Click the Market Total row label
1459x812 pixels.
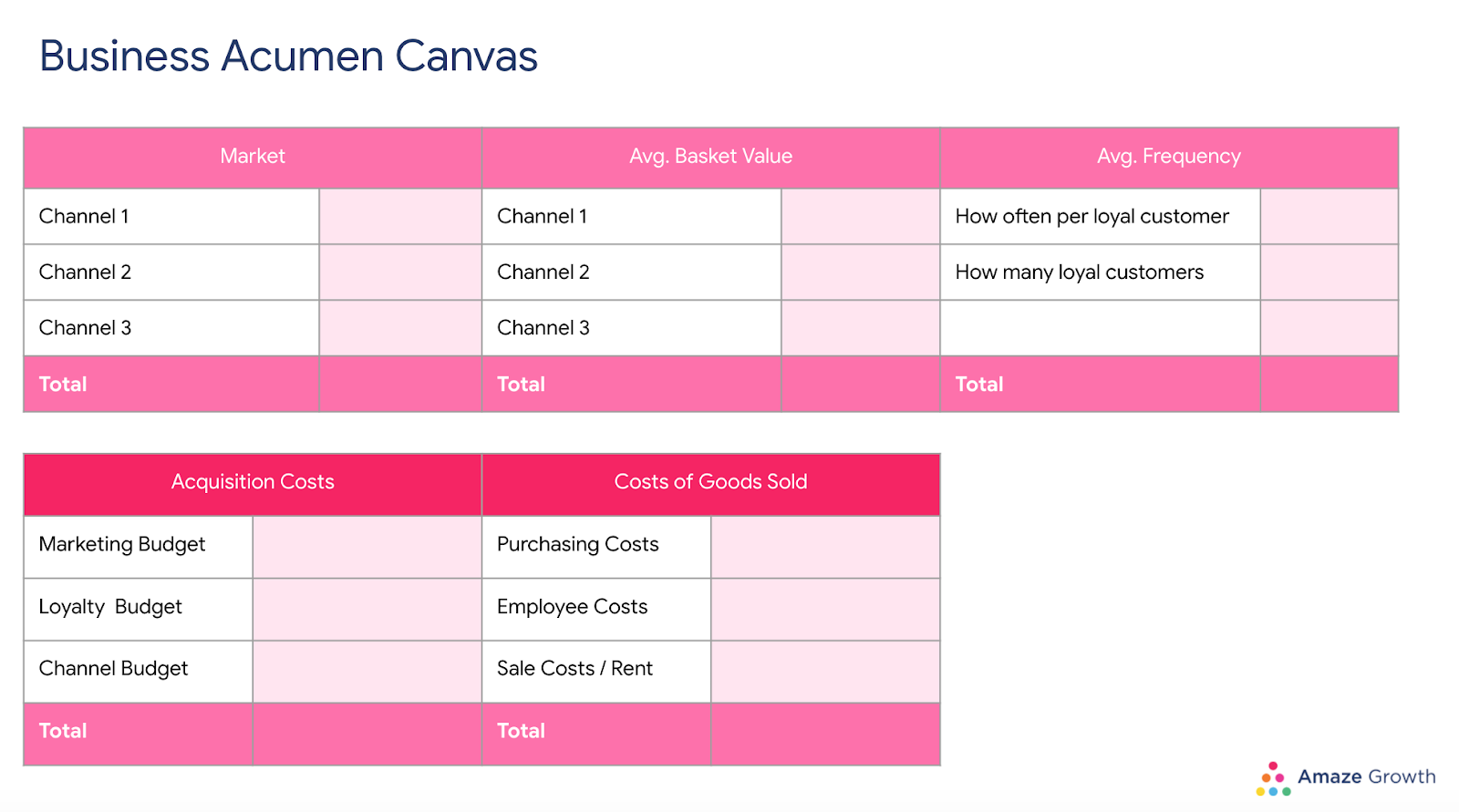pyautogui.click(x=63, y=385)
